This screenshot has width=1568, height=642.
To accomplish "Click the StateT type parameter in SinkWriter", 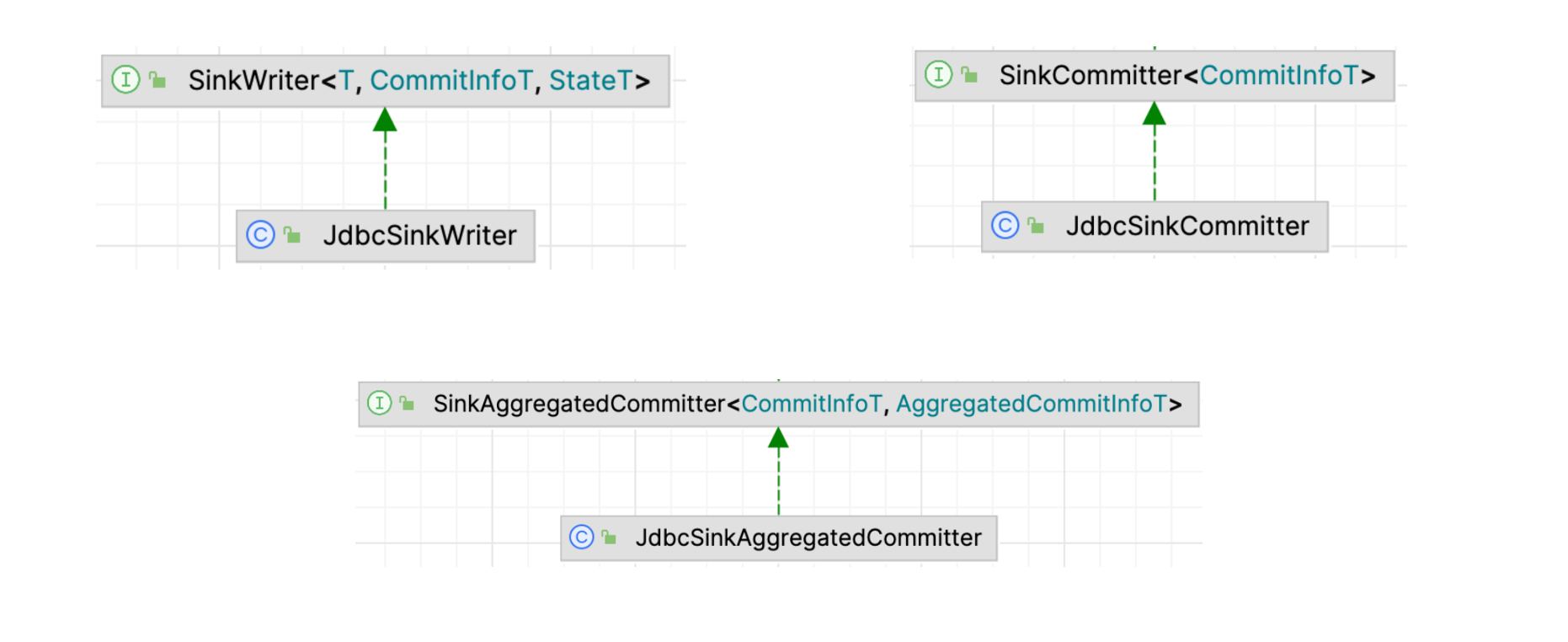I will point(590,80).
